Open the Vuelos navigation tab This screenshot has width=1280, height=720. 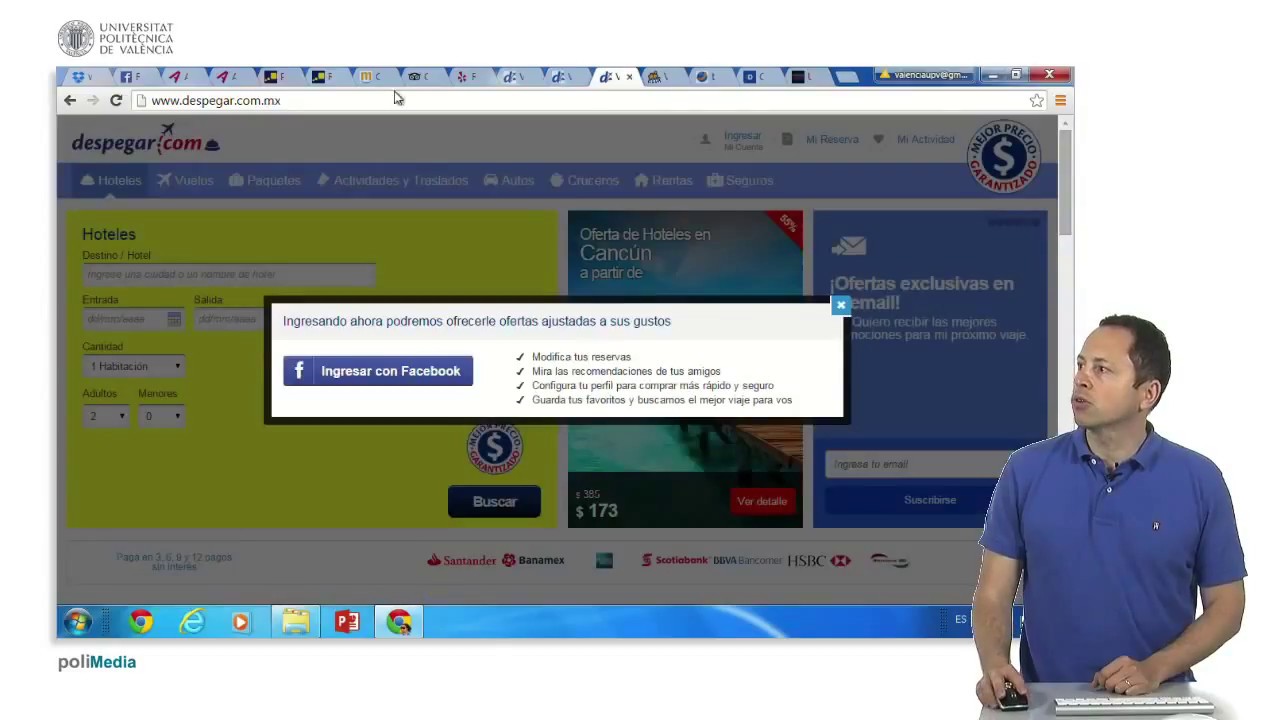pos(185,181)
